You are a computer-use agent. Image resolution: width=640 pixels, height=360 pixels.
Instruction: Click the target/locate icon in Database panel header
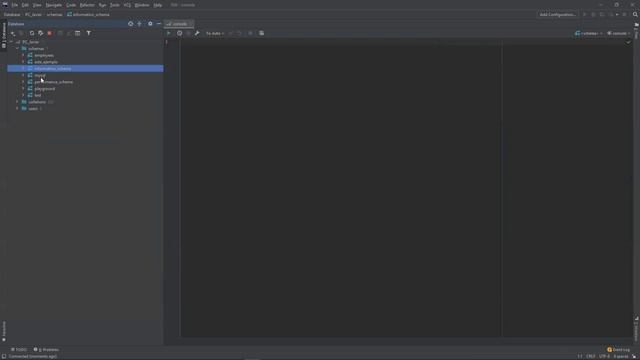point(131,24)
